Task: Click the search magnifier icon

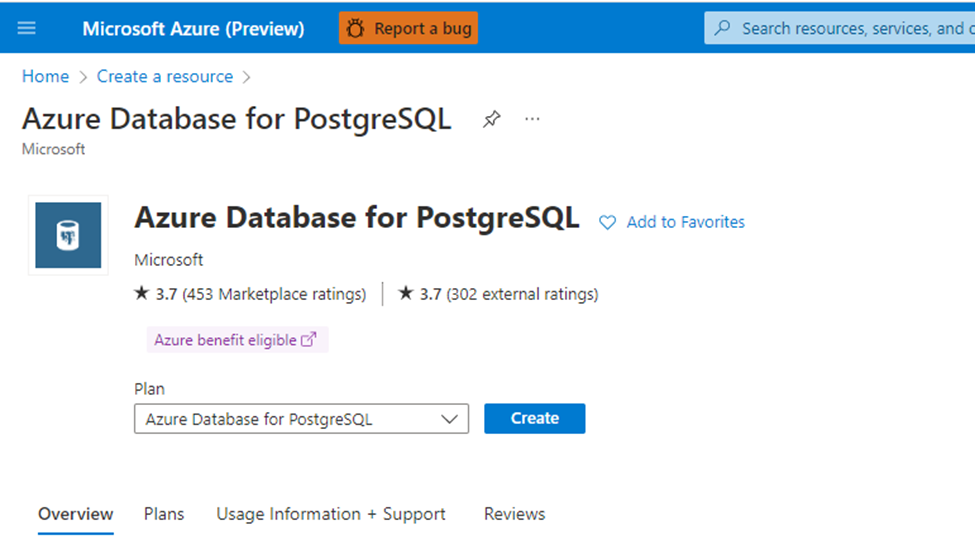Action: 723,28
